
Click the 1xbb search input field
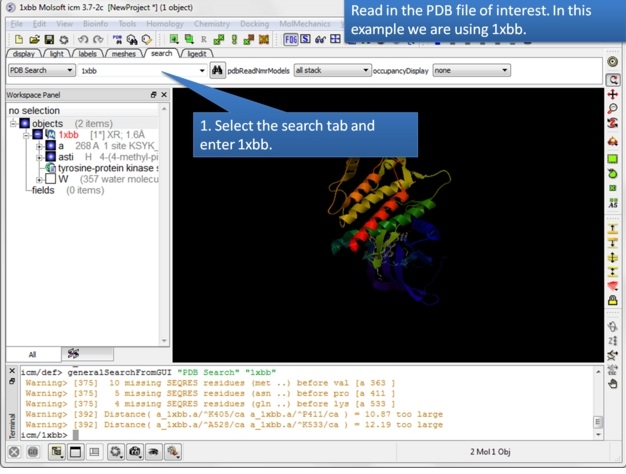pos(138,71)
